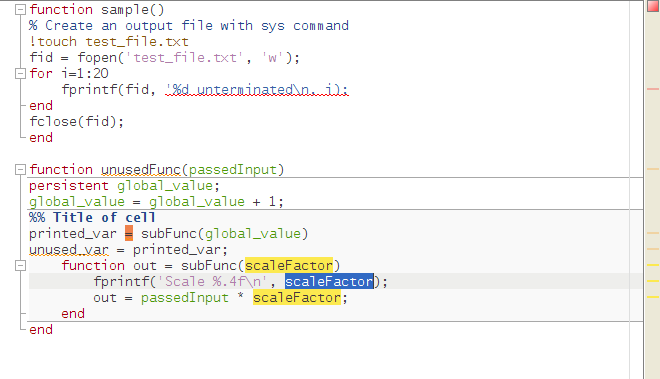660x379 pixels.
Task: Select the orange warning marker beside printed_var line
Action: pyautogui.click(x=653, y=233)
